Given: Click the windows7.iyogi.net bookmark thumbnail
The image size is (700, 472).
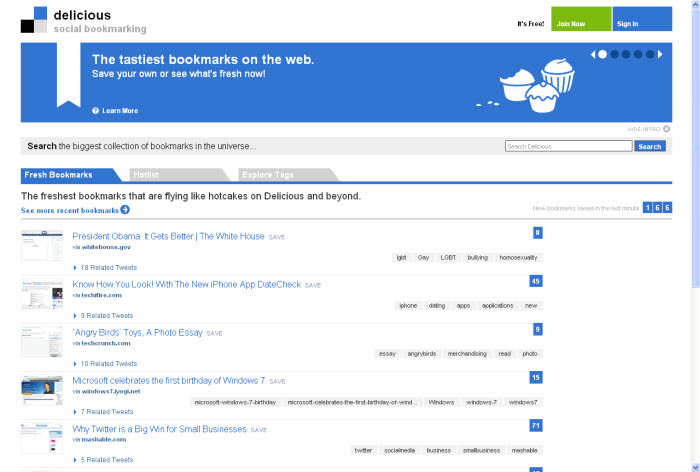Looking at the screenshot, I should click(42, 390).
